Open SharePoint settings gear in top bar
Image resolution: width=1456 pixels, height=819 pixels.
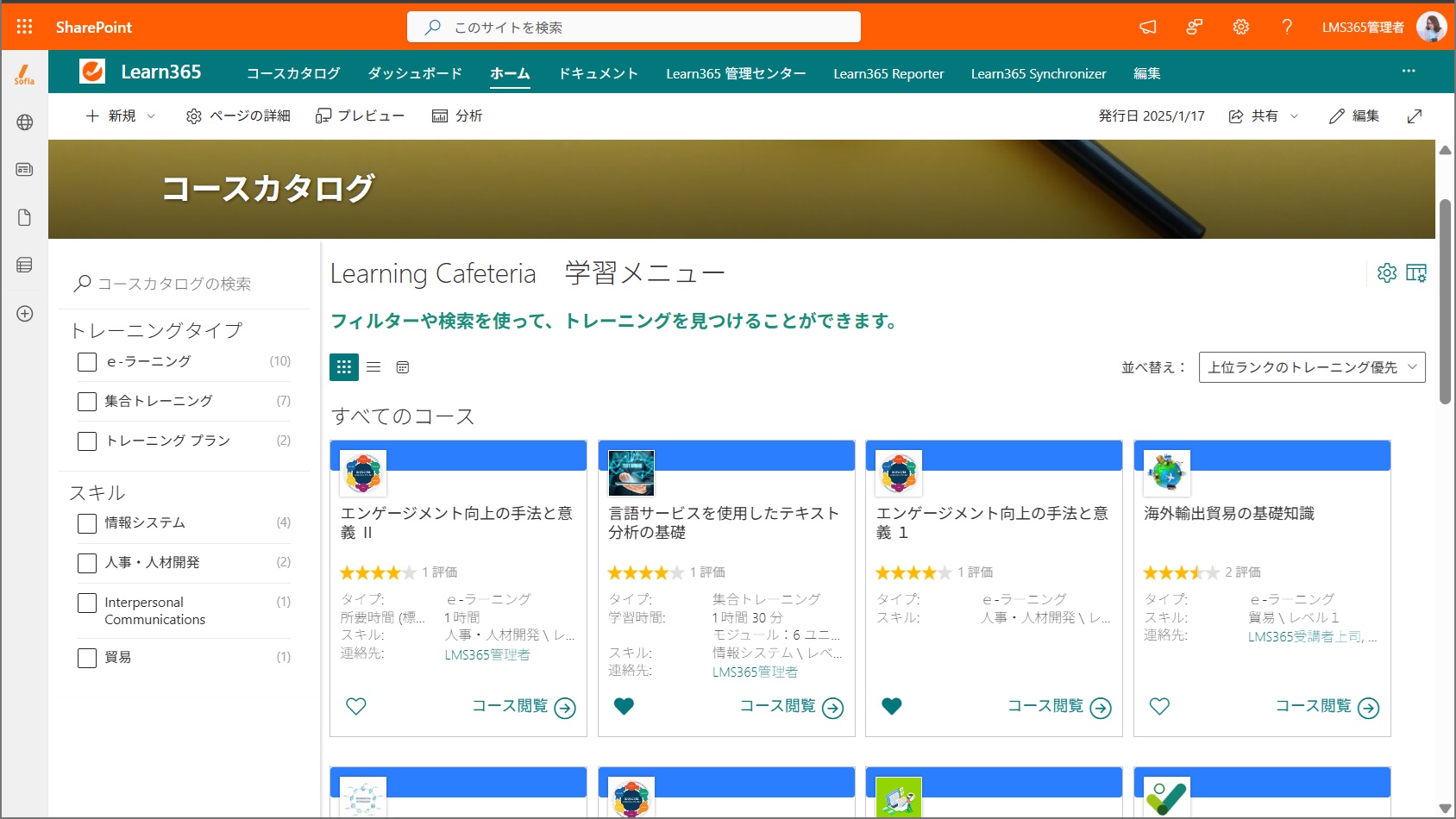click(x=1240, y=27)
